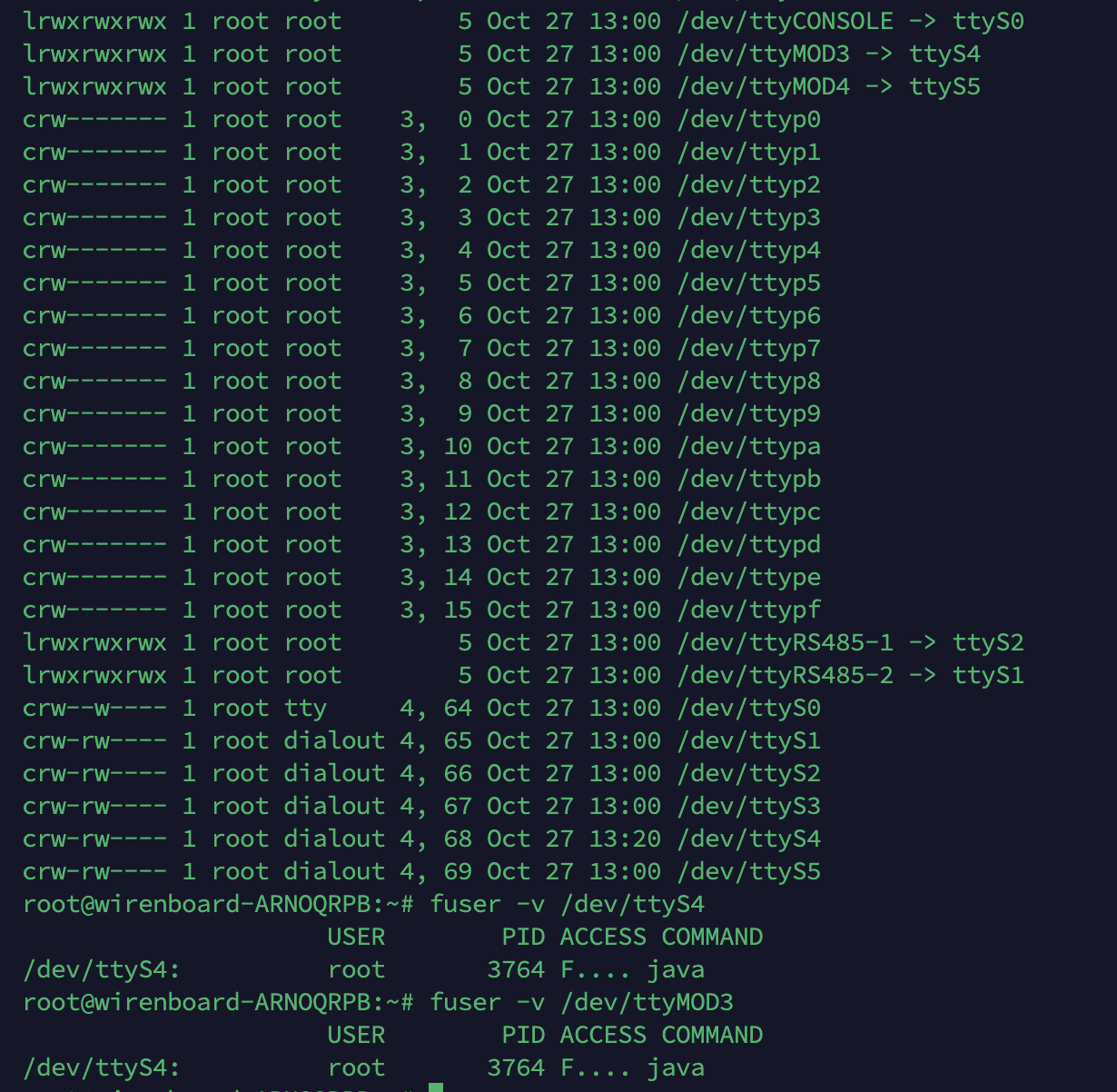Image resolution: width=1117 pixels, height=1092 pixels.
Task: Click the /dev/ttyS5 device name
Action: coord(748,871)
